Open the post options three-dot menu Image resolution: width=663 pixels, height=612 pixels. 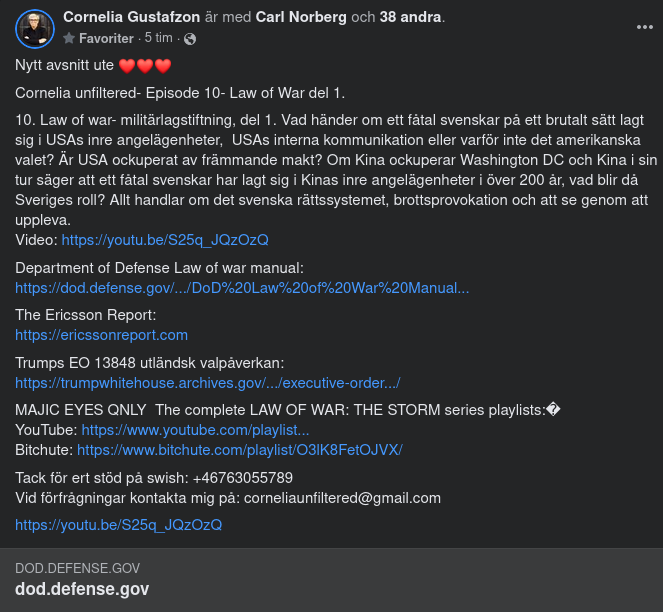pyautogui.click(x=645, y=27)
